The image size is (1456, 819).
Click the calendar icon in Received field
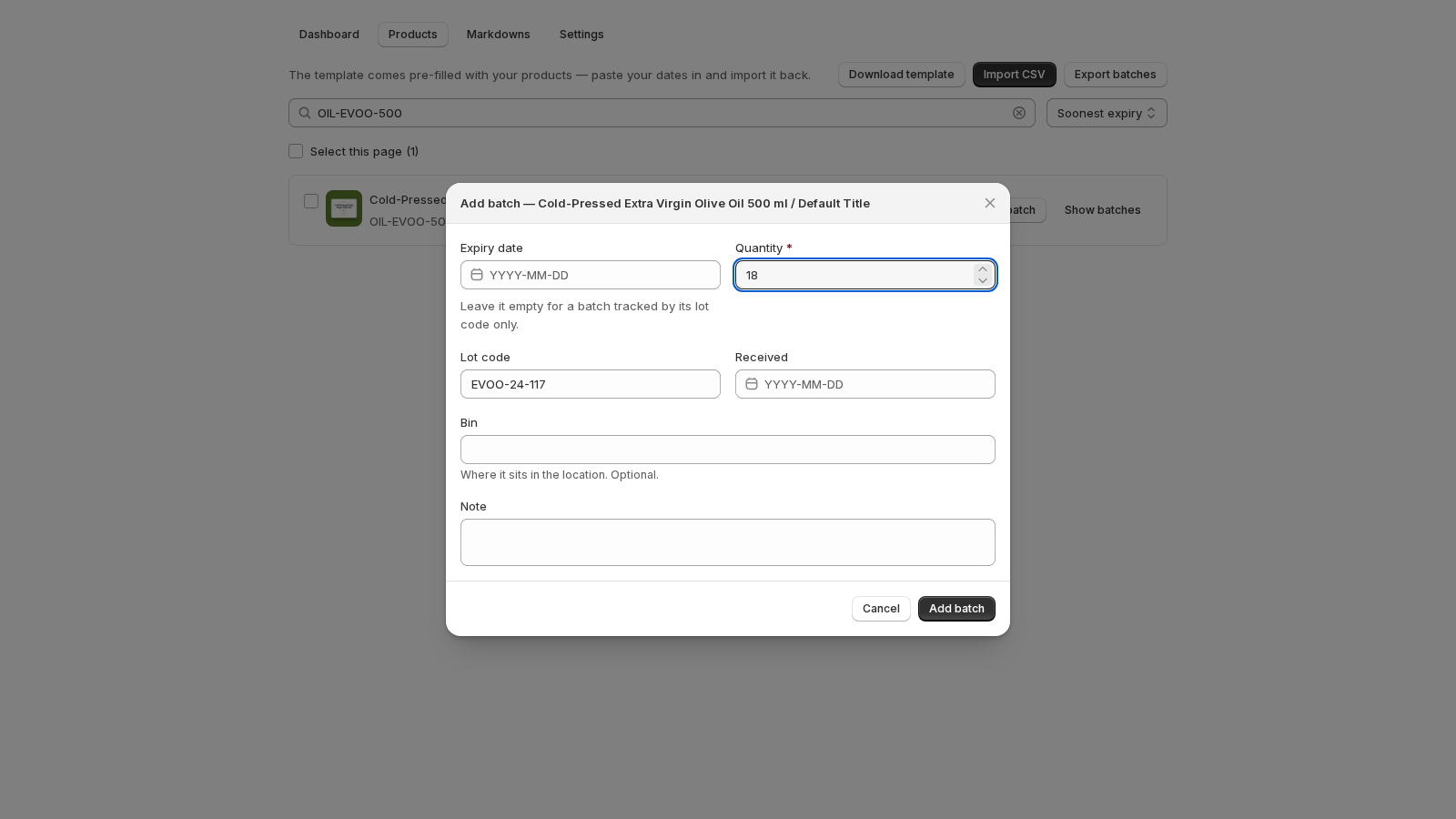tap(752, 384)
